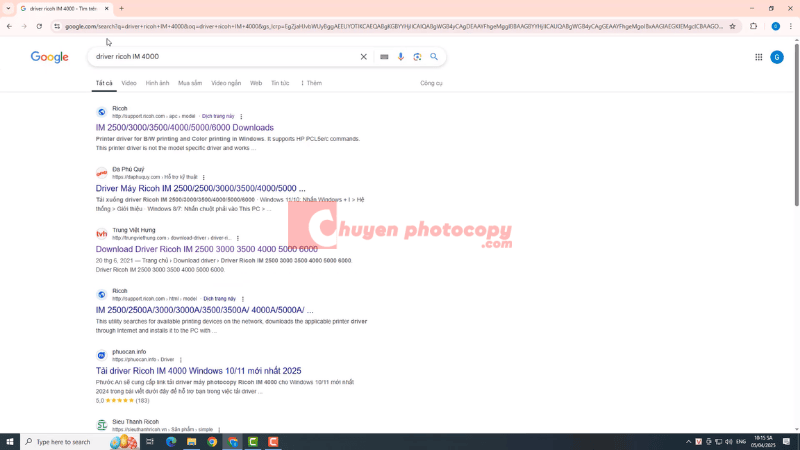Open Microsoft Edge from the taskbar
The height and width of the screenshot is (450, 800).
tap(171, 442)
